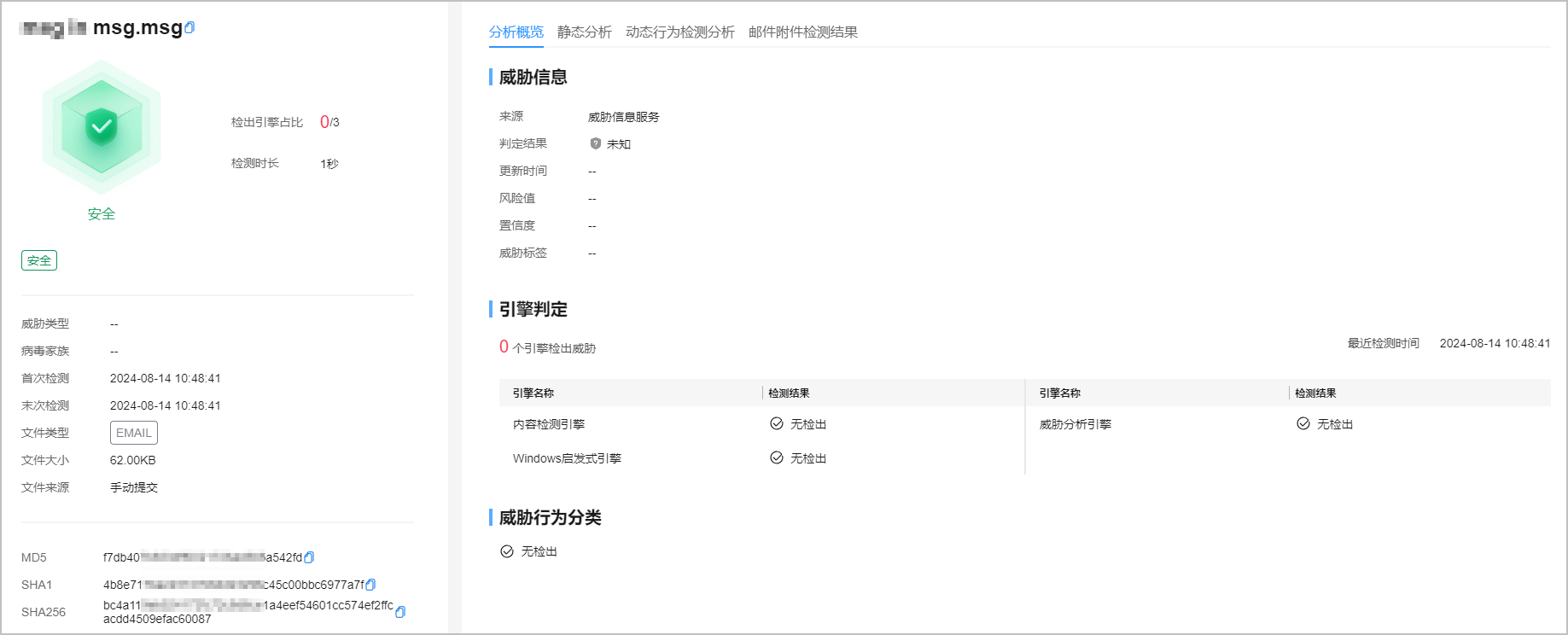Click the 安全 label below the shield
Screen dimensions: 1568x635
[x=102, y=214]
